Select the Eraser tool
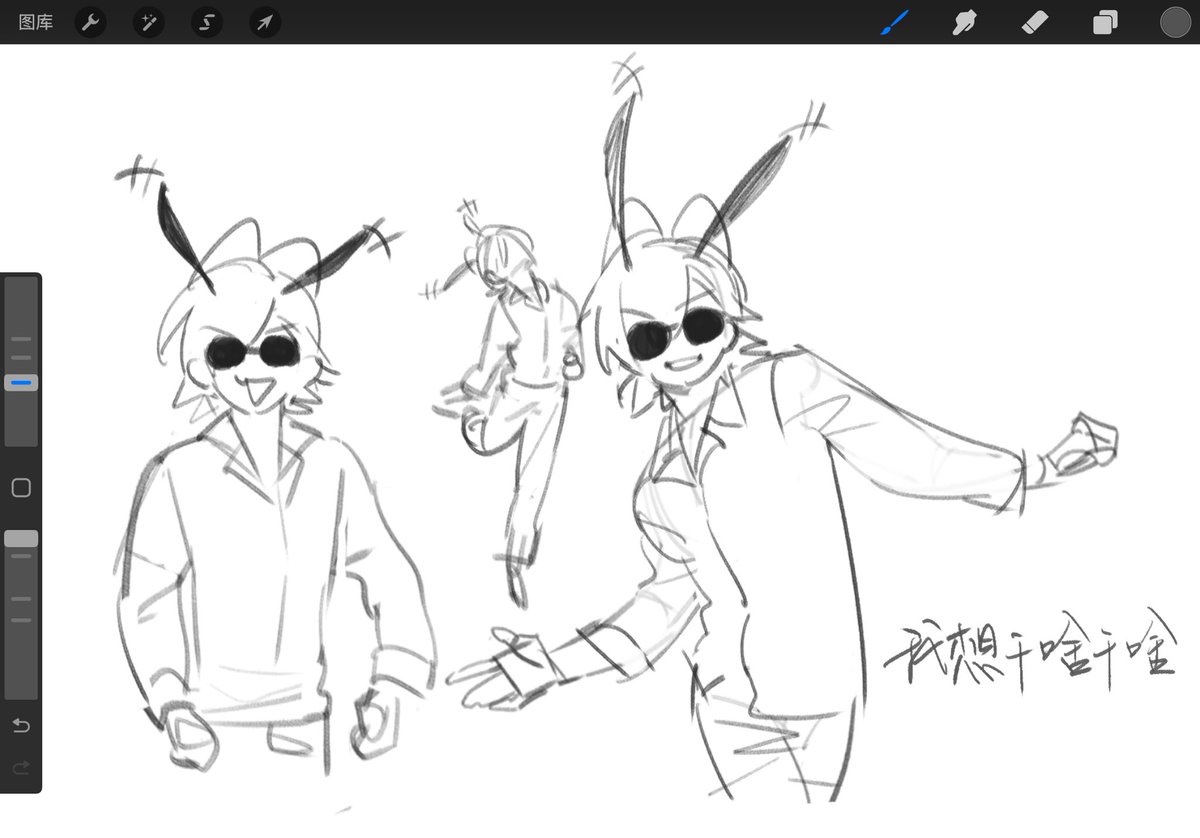This screenshot has height=838, width=1200. point(1035,22)
